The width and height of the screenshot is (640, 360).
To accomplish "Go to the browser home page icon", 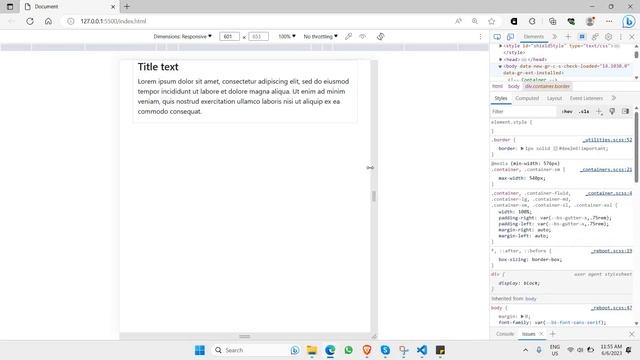I will pos(48,21).
